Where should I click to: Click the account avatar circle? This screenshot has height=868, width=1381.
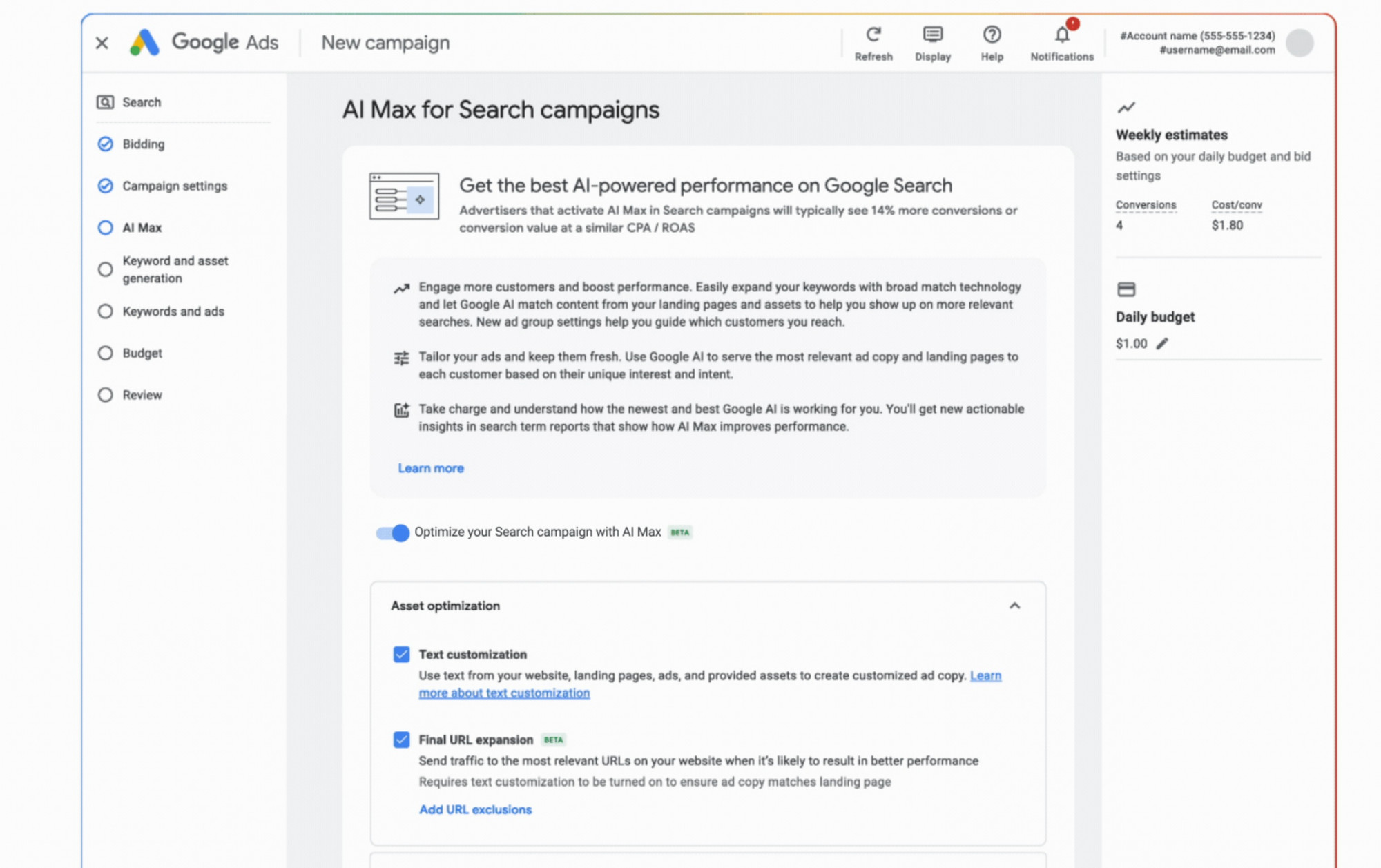point(1300,43)
